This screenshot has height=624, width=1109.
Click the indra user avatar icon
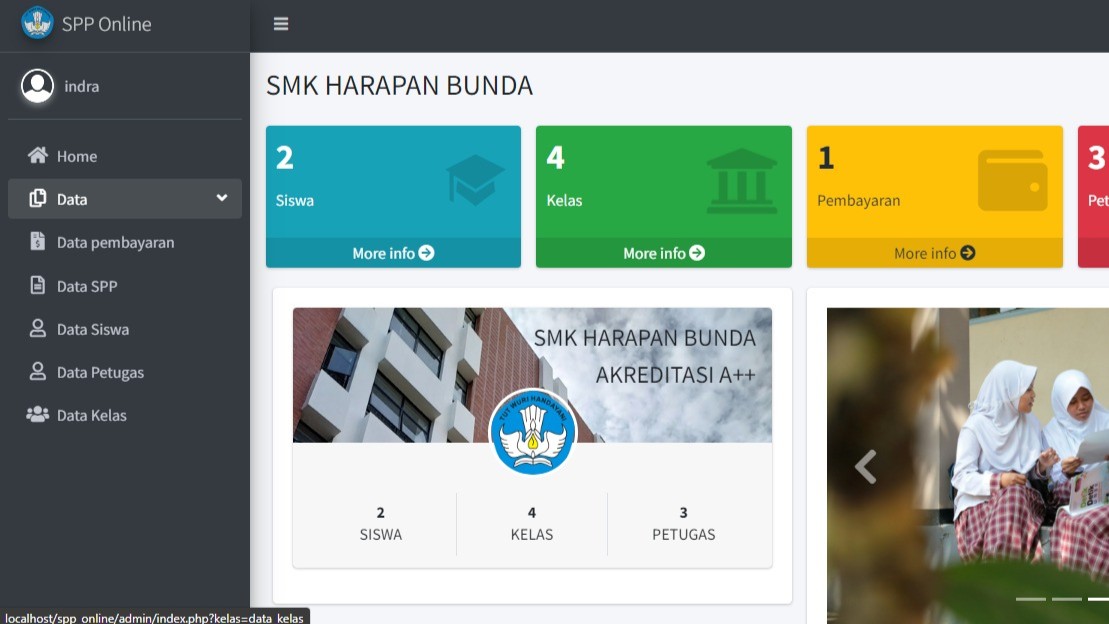[37, 86]
